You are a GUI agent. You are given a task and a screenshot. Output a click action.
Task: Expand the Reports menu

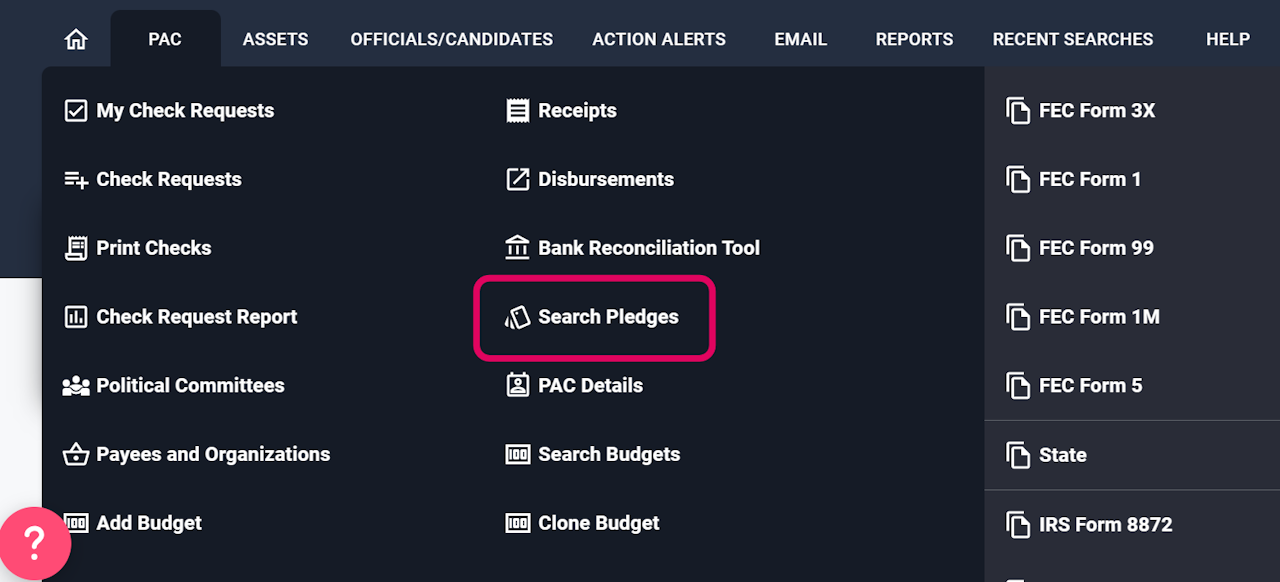pos(914,40)
